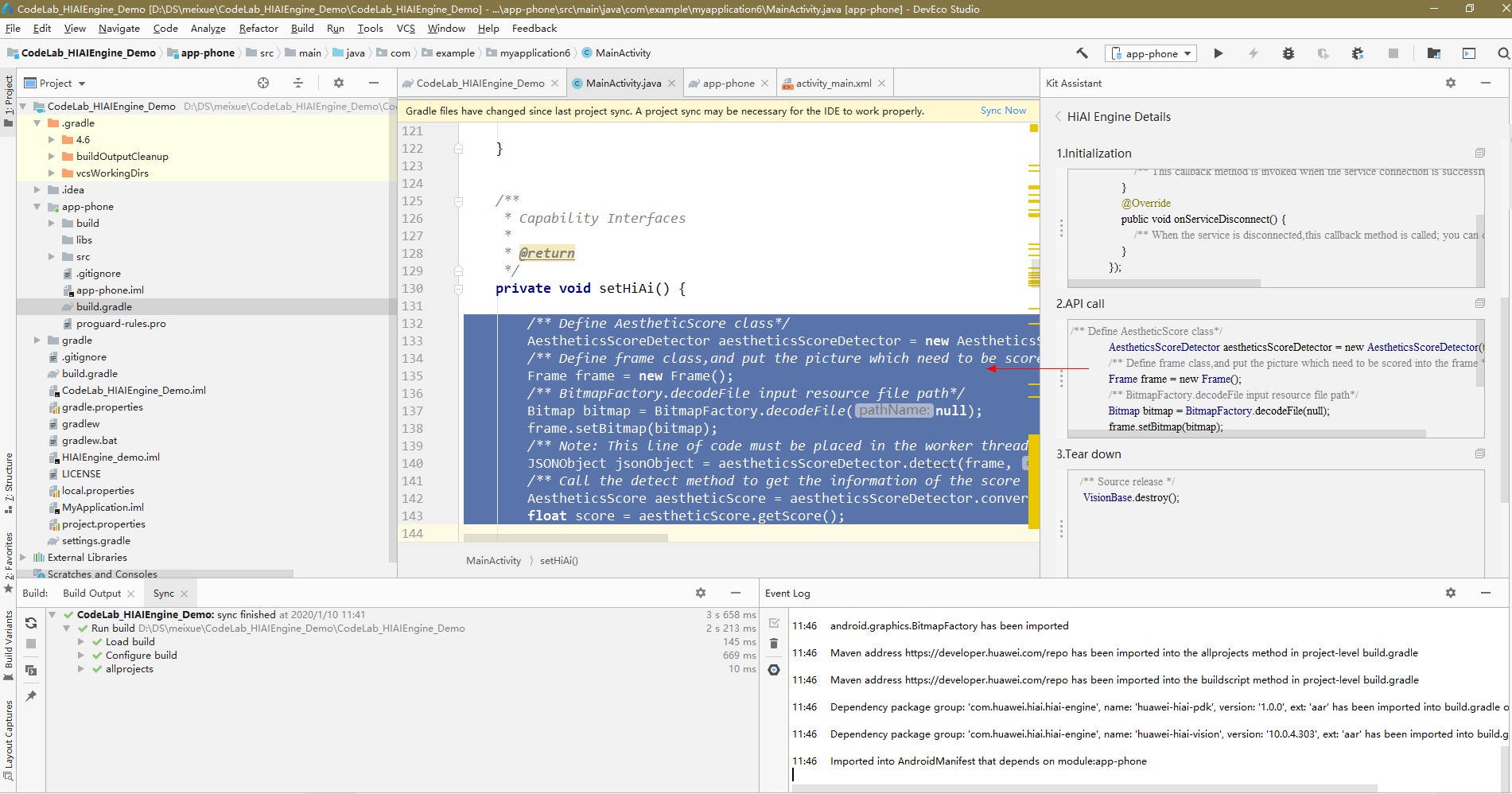
Task: Click the Initialization snippet horizontal scrollbar
Action: [1164, 283]
